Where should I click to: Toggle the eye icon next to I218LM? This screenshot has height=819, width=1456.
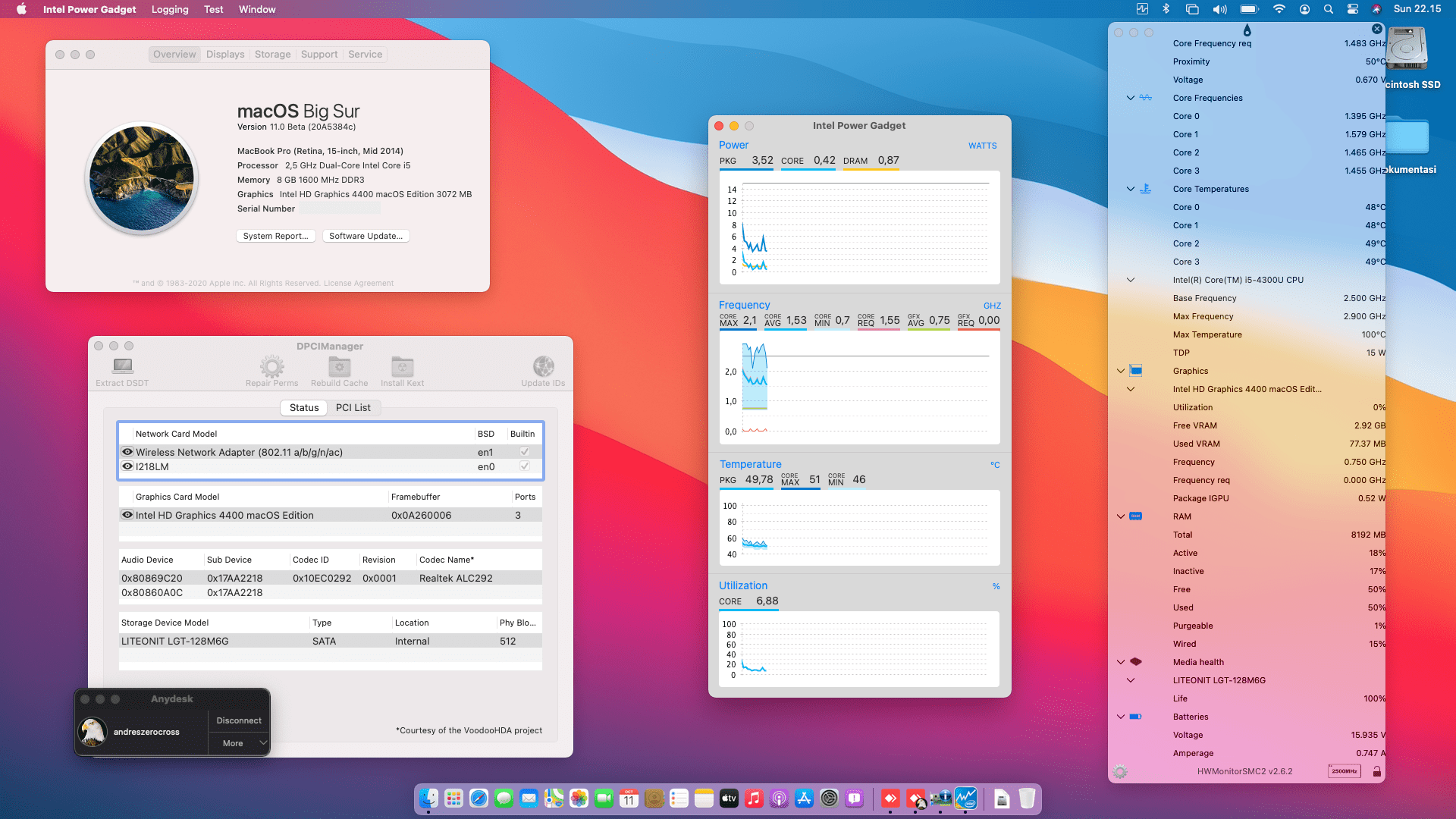(127, 466)
